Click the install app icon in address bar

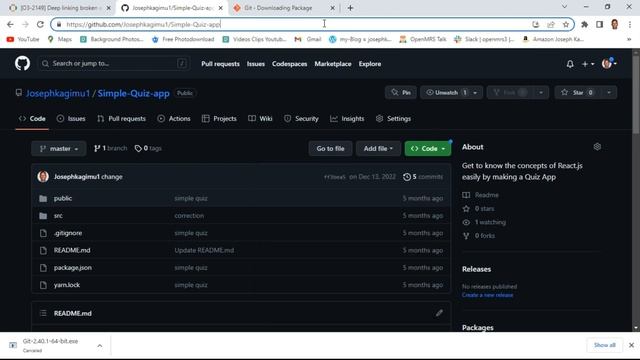point(536,24)
